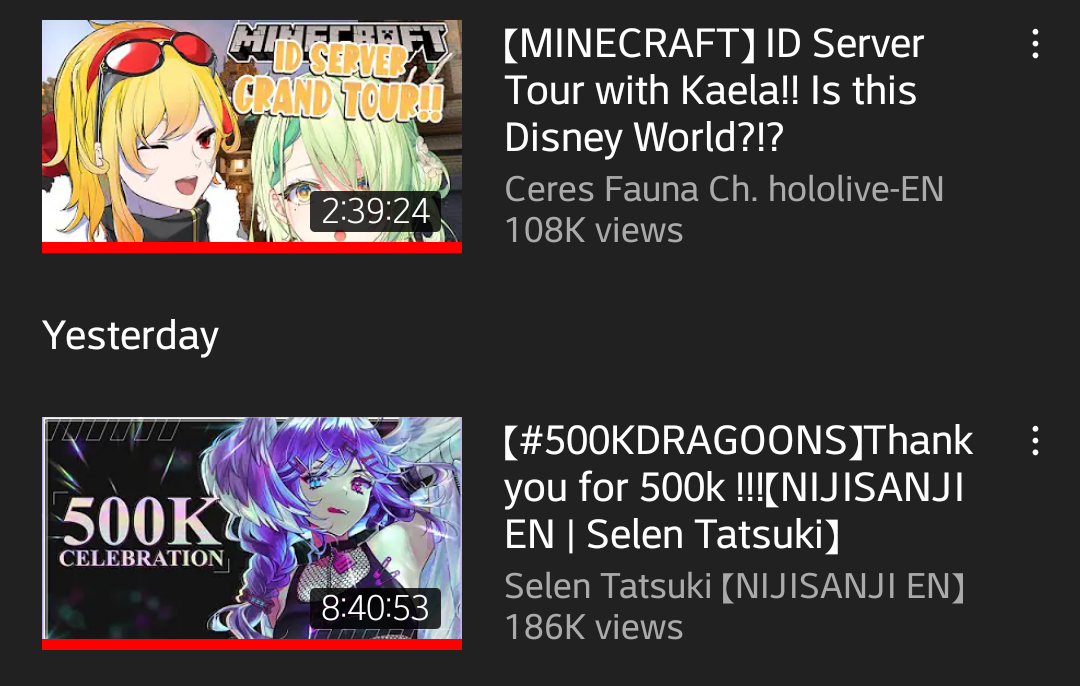Viewport: 1080px width, 686px height.
Task: Visit the Selen Tatsuki NIJISANJI EN channel
Action: [x=735, y=586]
